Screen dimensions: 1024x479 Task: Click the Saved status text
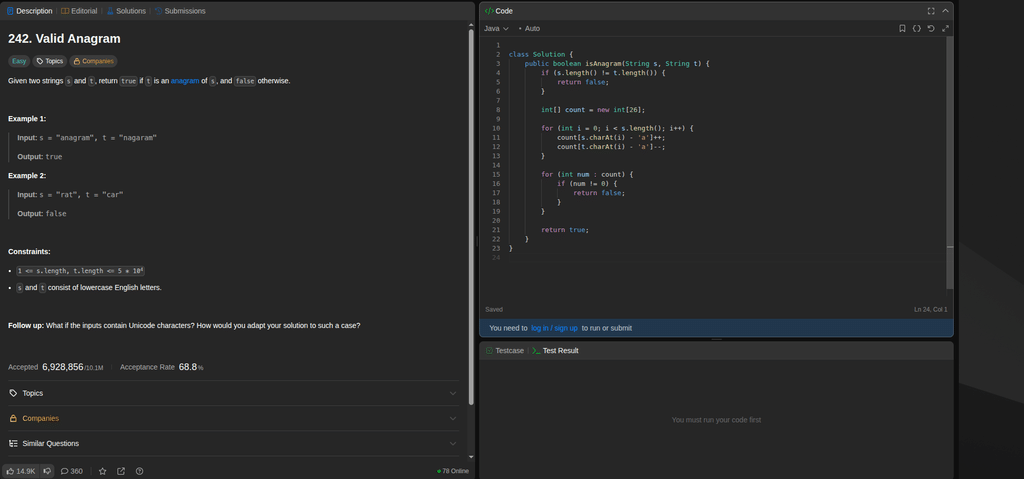pyautogui.click(x=494, y=310)
